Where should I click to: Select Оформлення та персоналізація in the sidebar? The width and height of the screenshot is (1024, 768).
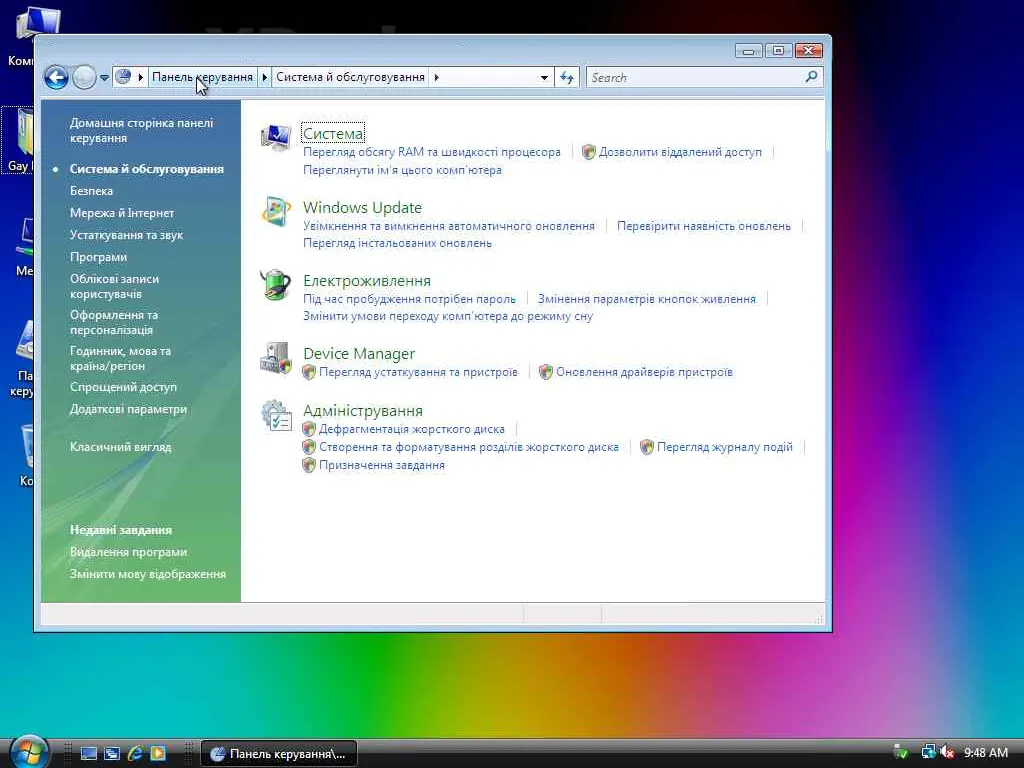[x=114, y=322]
